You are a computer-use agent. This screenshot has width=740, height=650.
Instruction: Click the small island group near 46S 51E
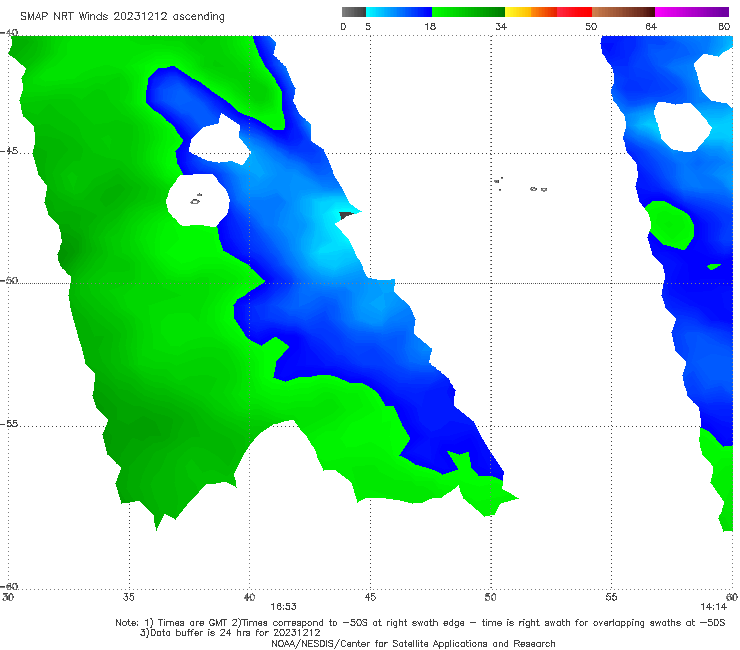520,185
